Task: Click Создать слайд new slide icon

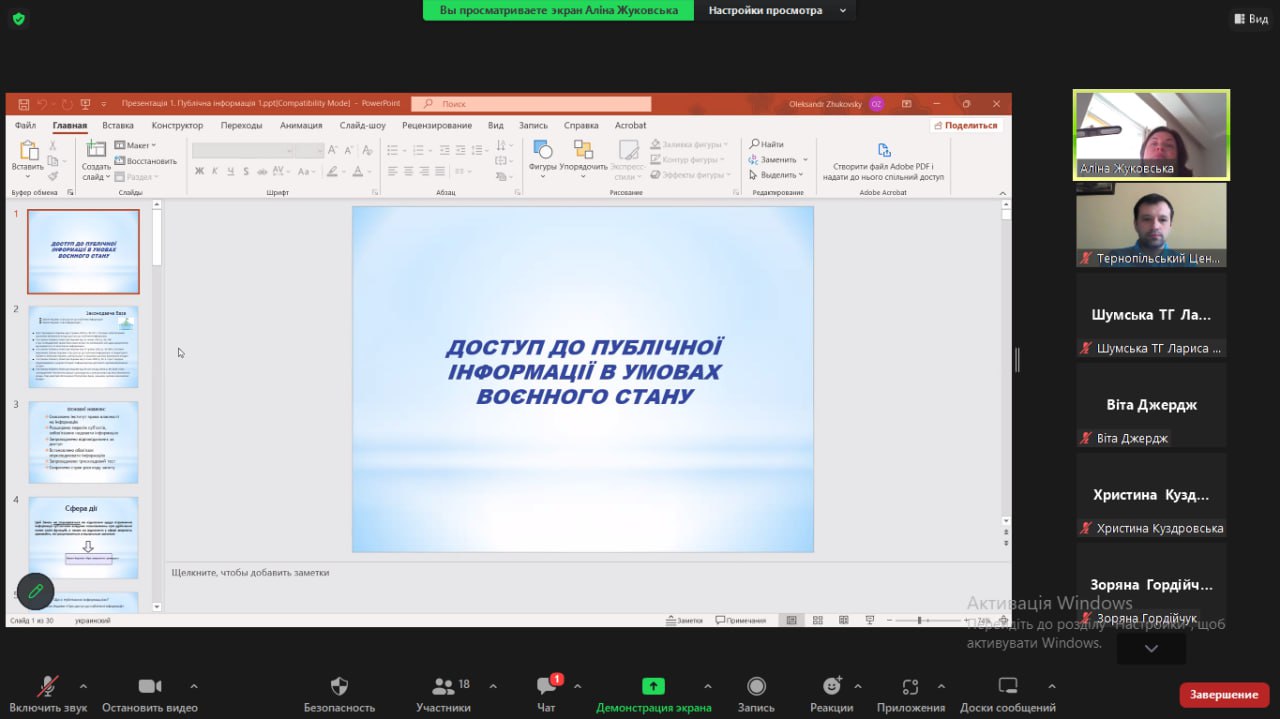Action: 96,150
